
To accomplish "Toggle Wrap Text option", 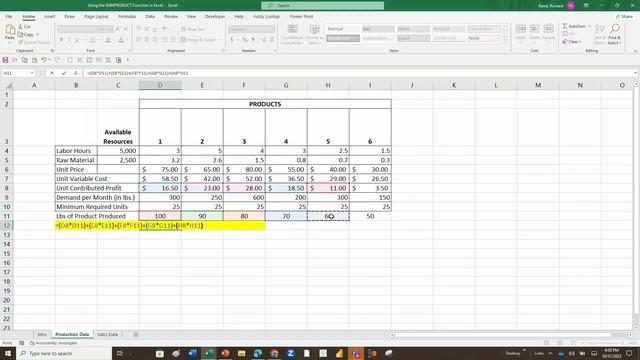I will pos(193,29).
